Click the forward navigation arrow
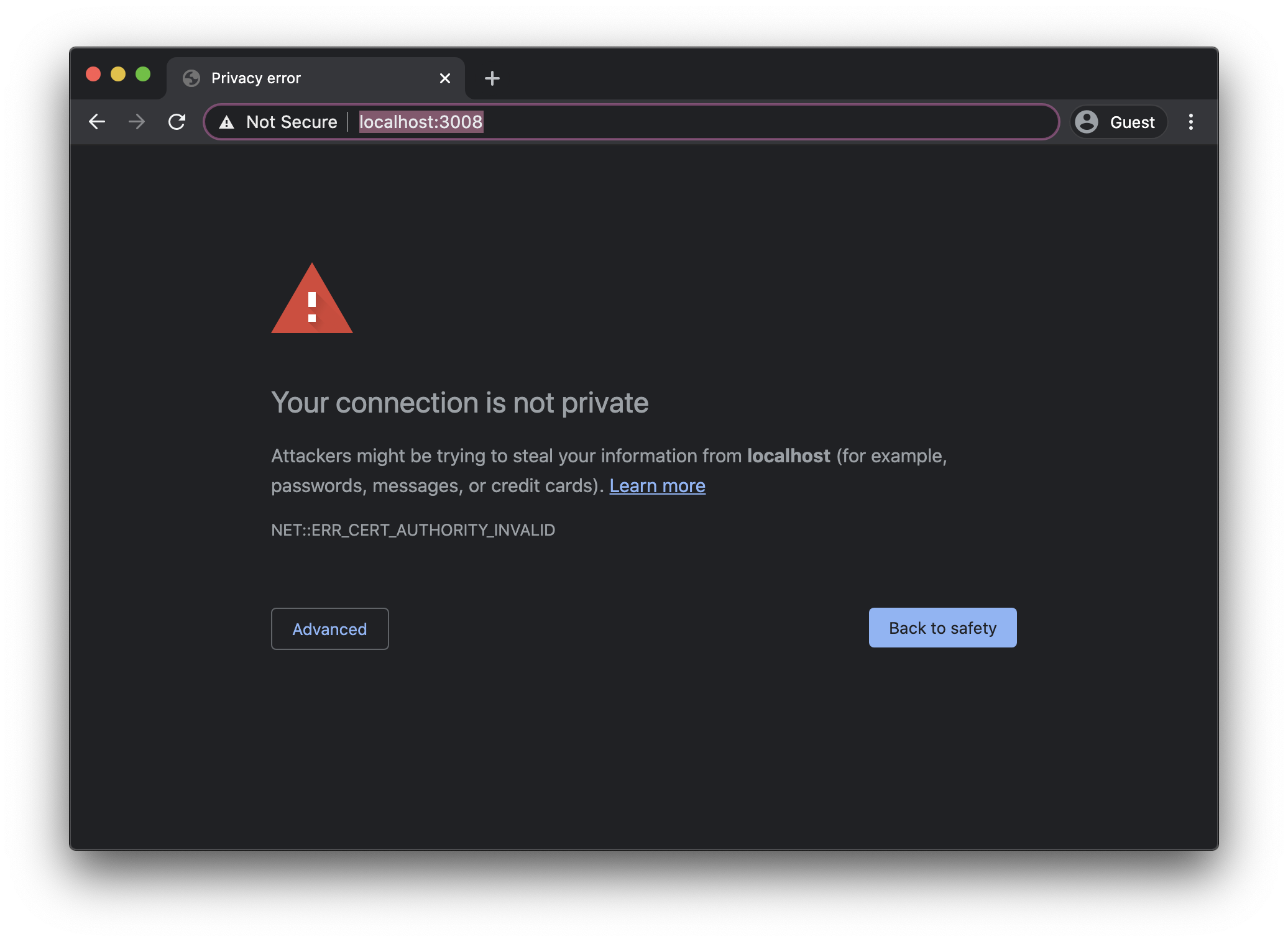The image size is (1288, 942). click(x=137, y=122)
